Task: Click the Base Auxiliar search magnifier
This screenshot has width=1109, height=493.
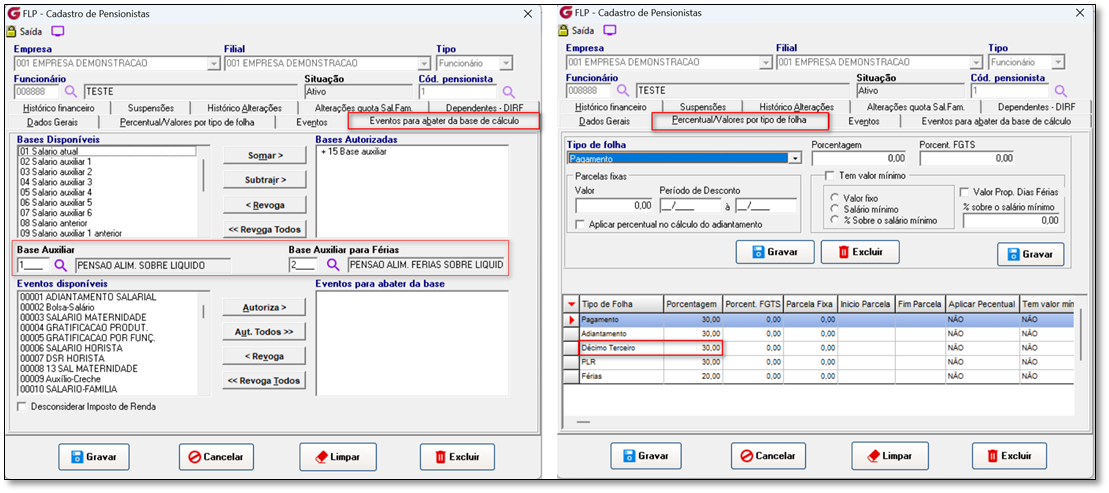Action: (x=61, y=265)
